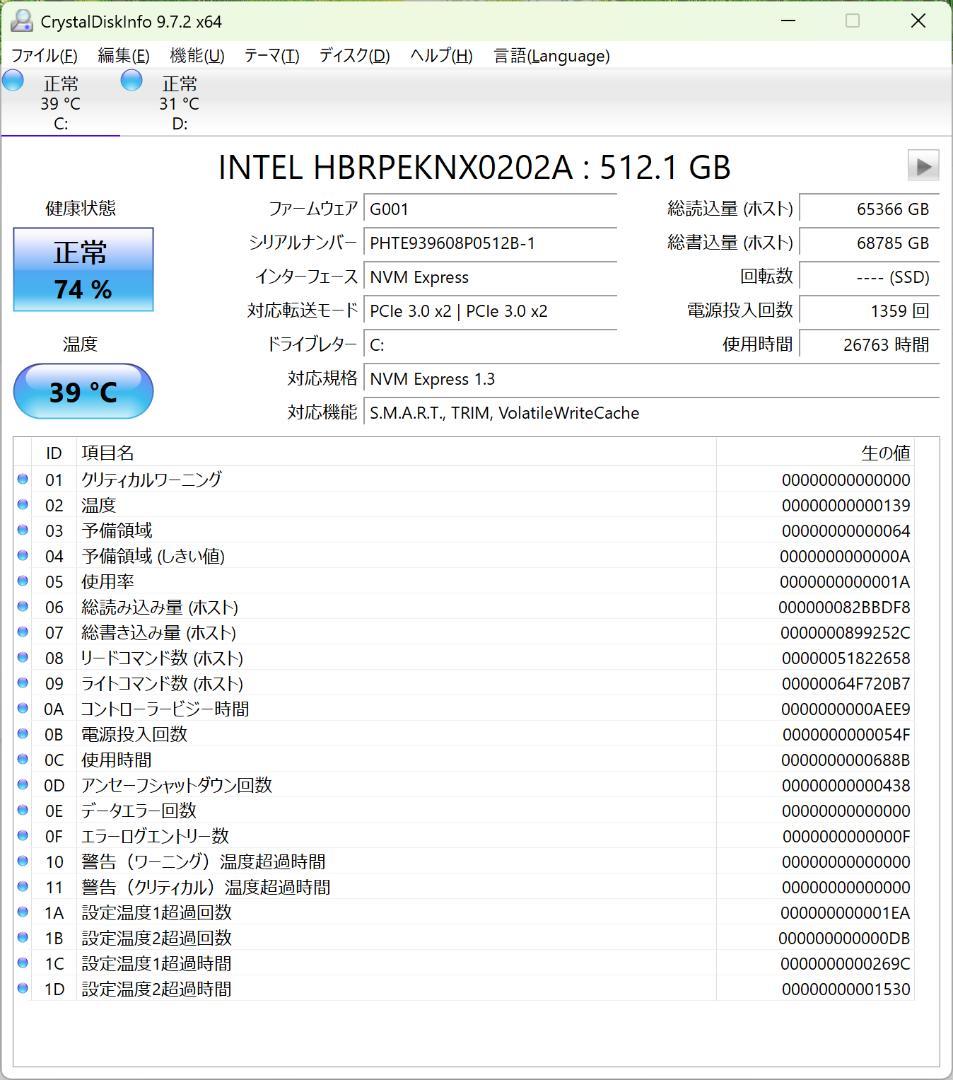Click the blue indicator beside 電源投入回数
953x1080 pixels.
point(22,734)
